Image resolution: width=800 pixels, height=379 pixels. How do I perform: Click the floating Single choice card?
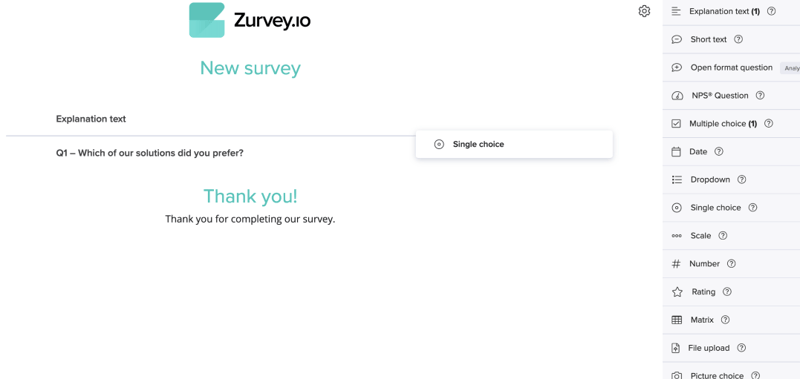(514, 144)
